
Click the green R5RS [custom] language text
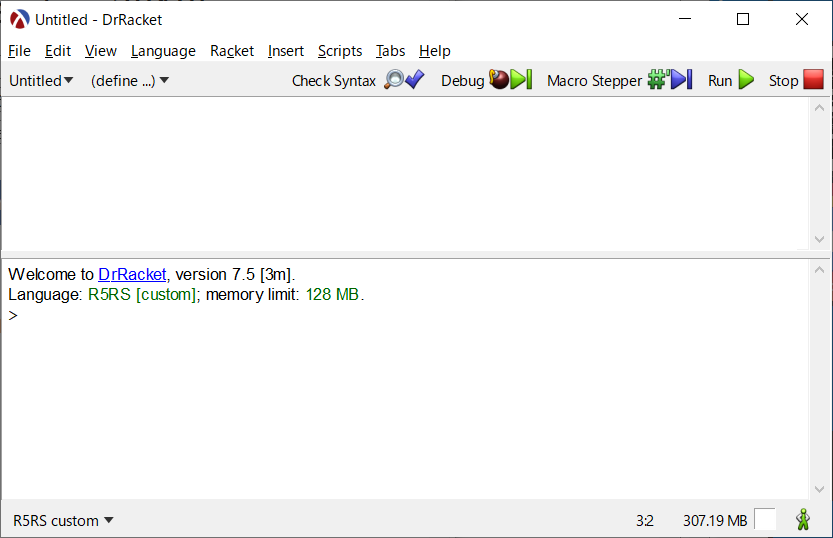[x=142, y=294]
